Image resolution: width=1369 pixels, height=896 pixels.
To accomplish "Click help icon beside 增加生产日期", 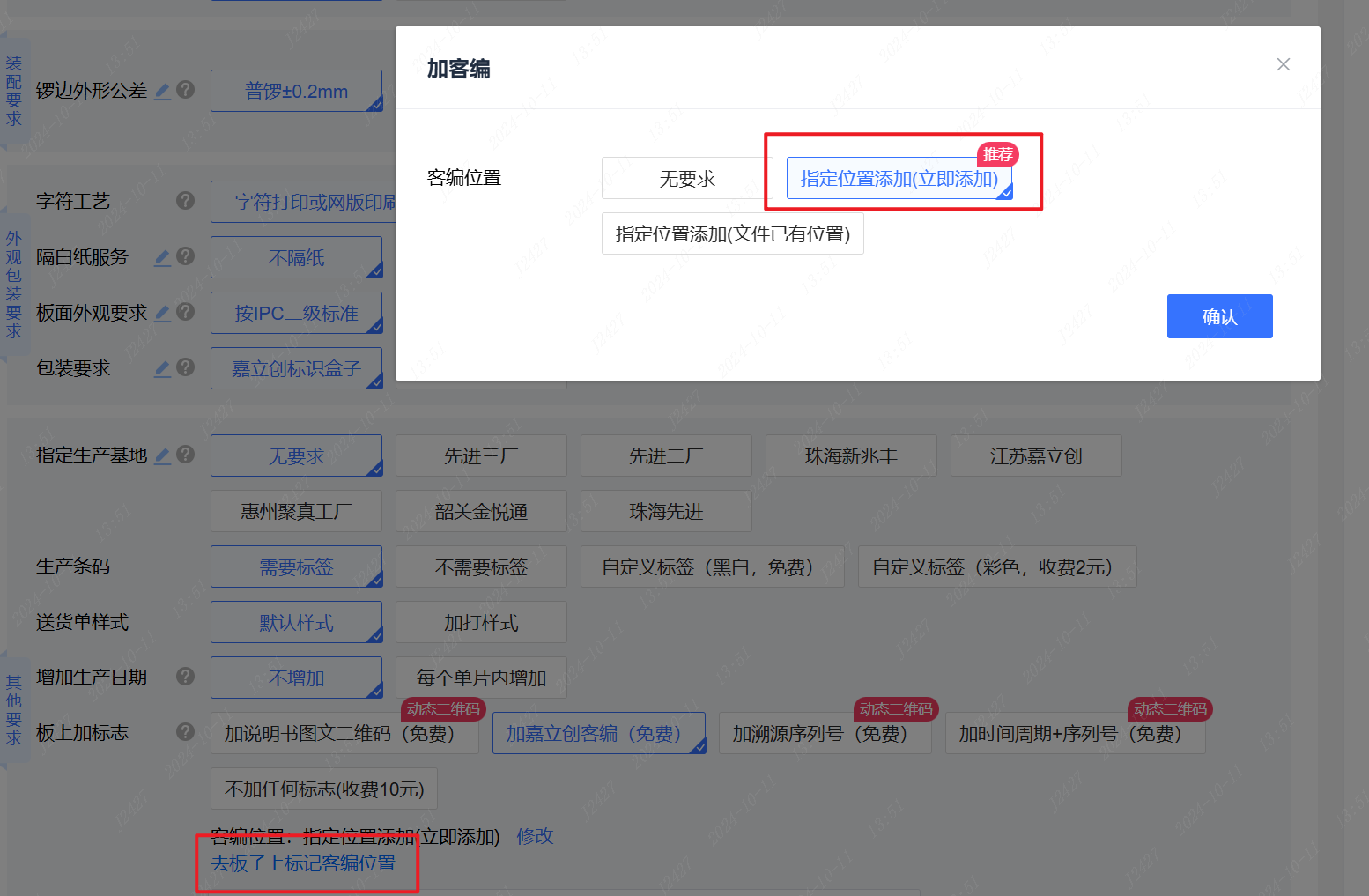I will [185, 677].
